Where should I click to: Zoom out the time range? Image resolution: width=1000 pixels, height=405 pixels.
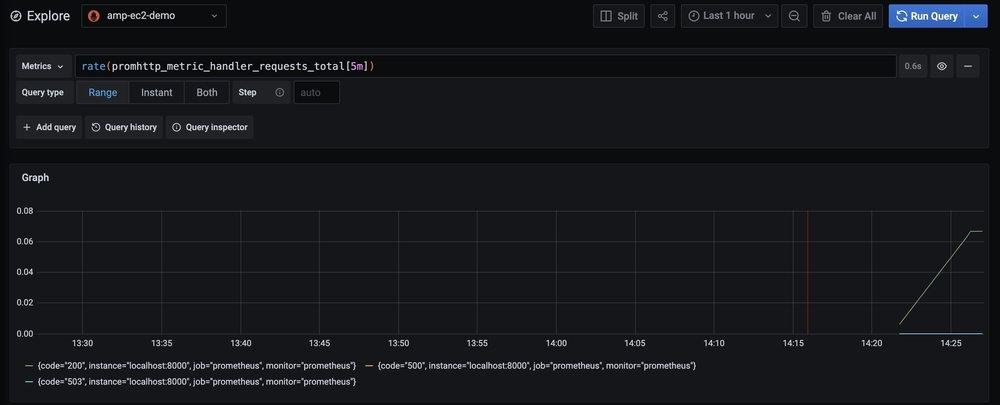coord(794,16)
